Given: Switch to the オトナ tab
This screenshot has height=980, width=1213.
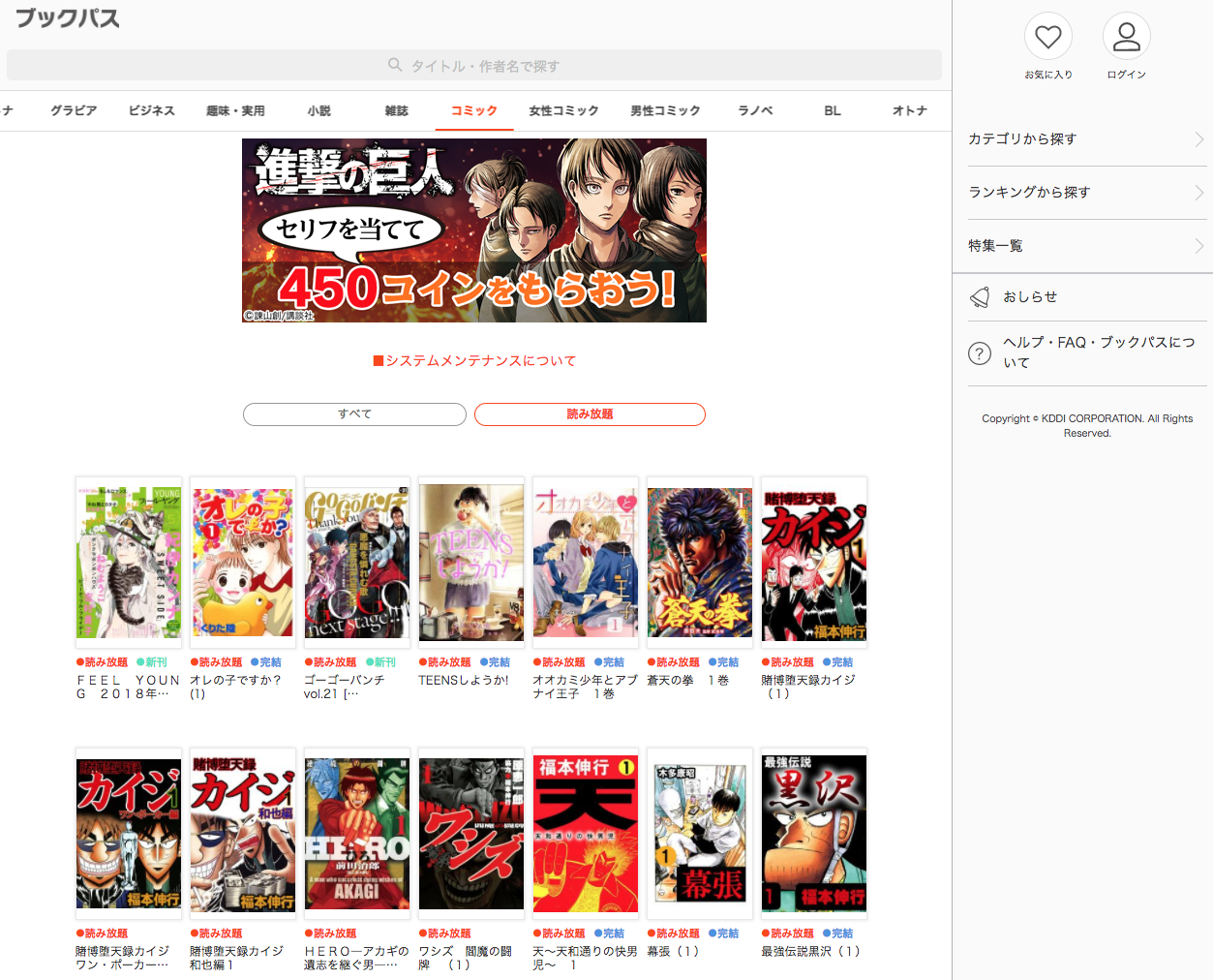Looking at the screenshot, I should pos(910,110).
